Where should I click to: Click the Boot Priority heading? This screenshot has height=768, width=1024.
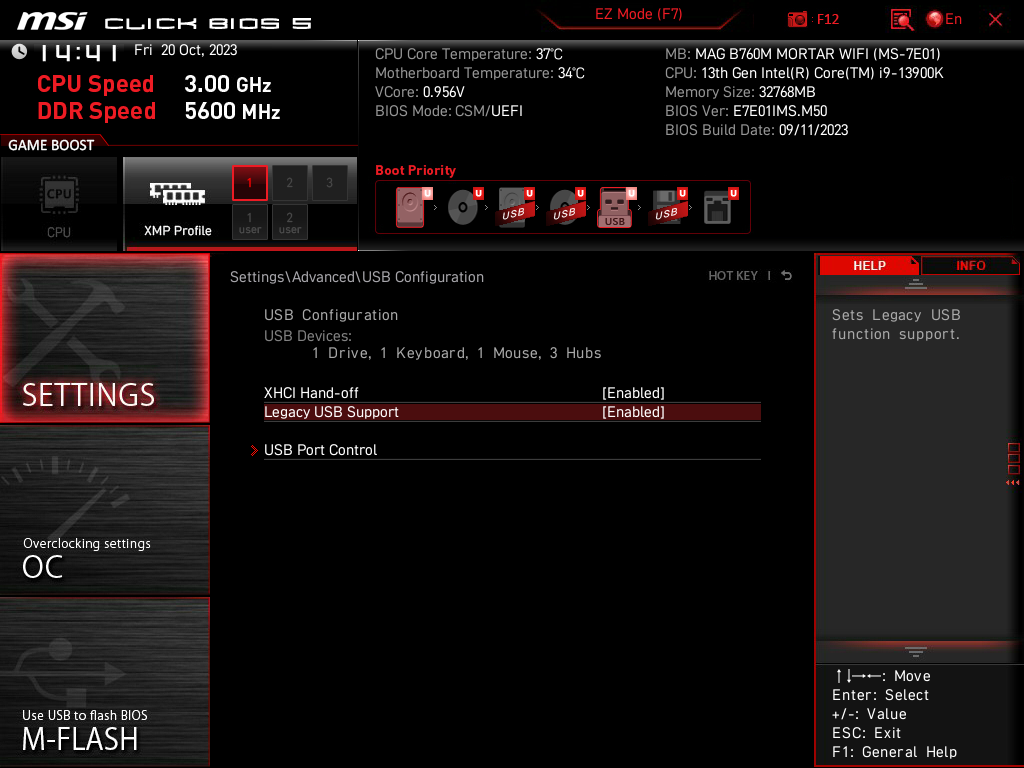tap(415, 170)
